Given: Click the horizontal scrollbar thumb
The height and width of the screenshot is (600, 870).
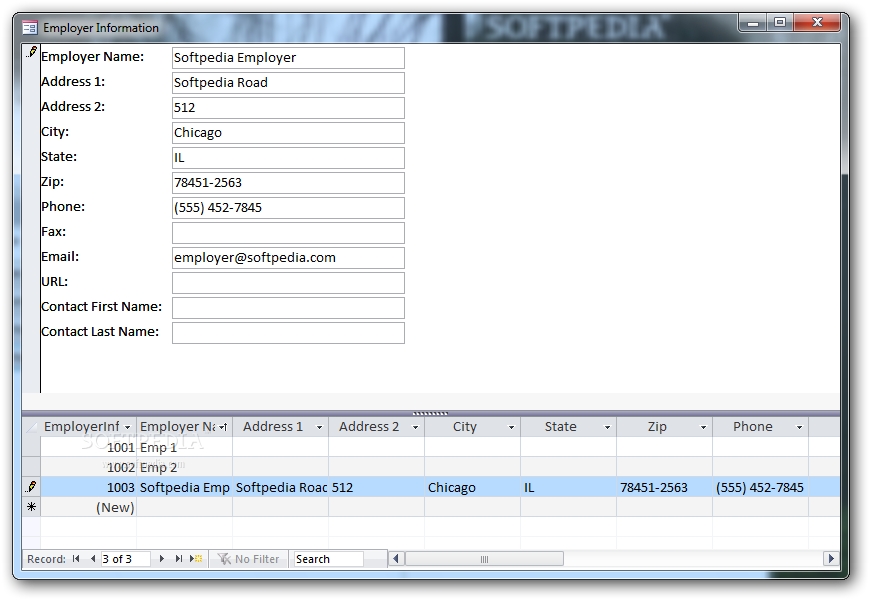Looking at the screenshot, I should pos(484,559).
